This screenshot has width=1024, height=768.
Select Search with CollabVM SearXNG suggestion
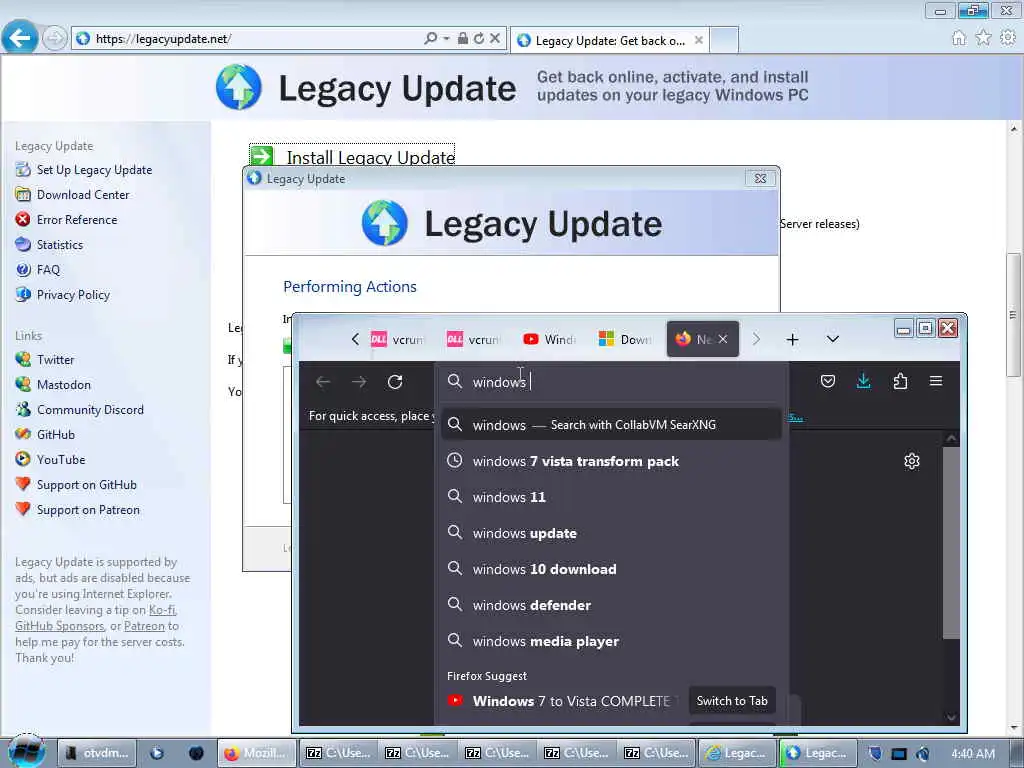611,425
